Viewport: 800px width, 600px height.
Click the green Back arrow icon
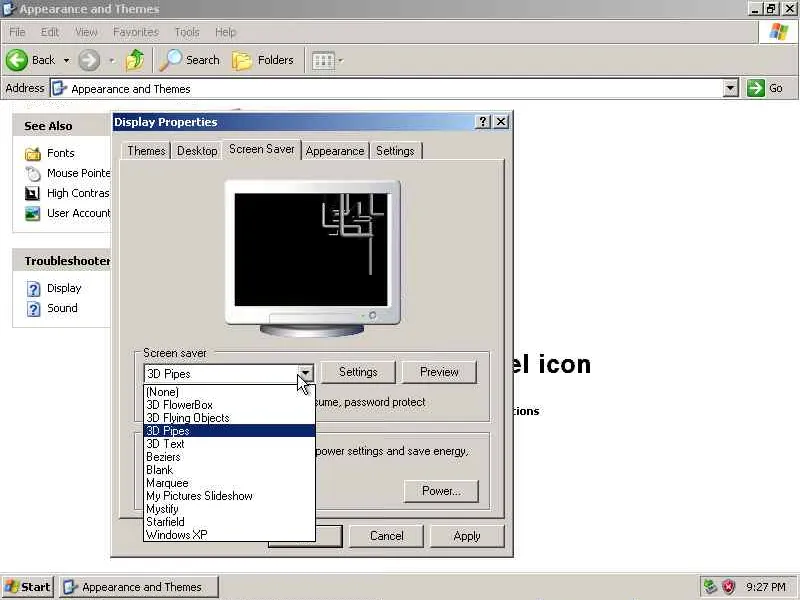(x=17, y=60)
